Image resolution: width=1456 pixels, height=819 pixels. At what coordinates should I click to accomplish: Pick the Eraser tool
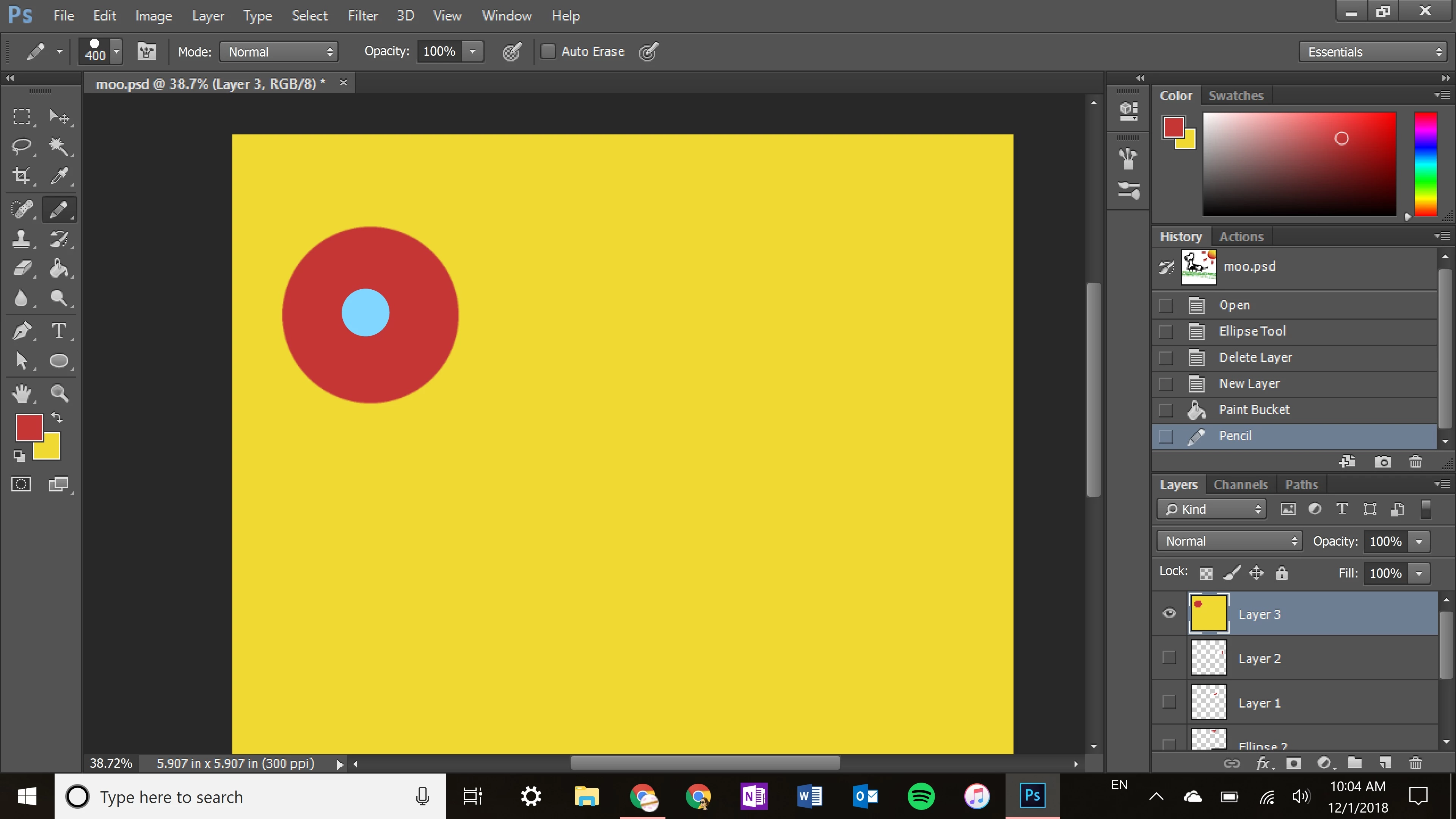tap(22, 268)
